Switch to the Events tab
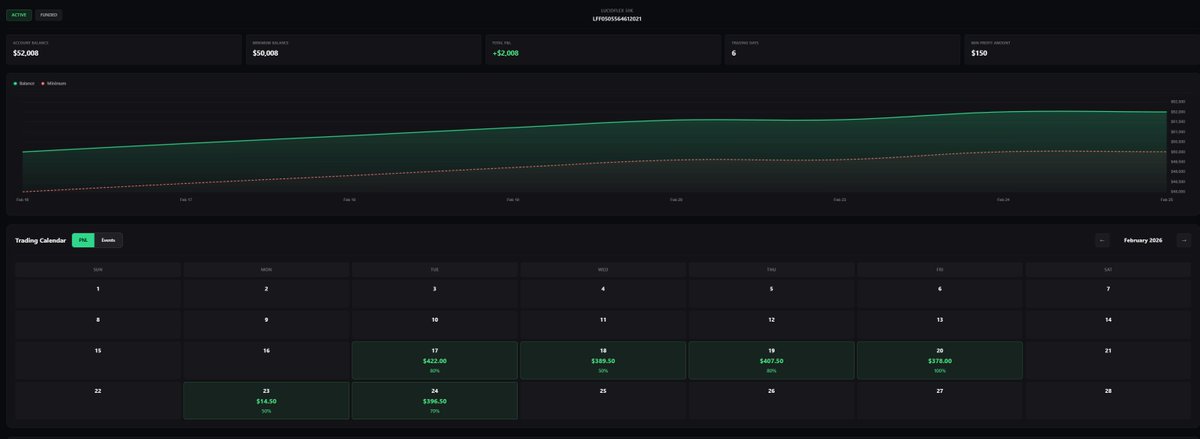 (x=108, y=240)
